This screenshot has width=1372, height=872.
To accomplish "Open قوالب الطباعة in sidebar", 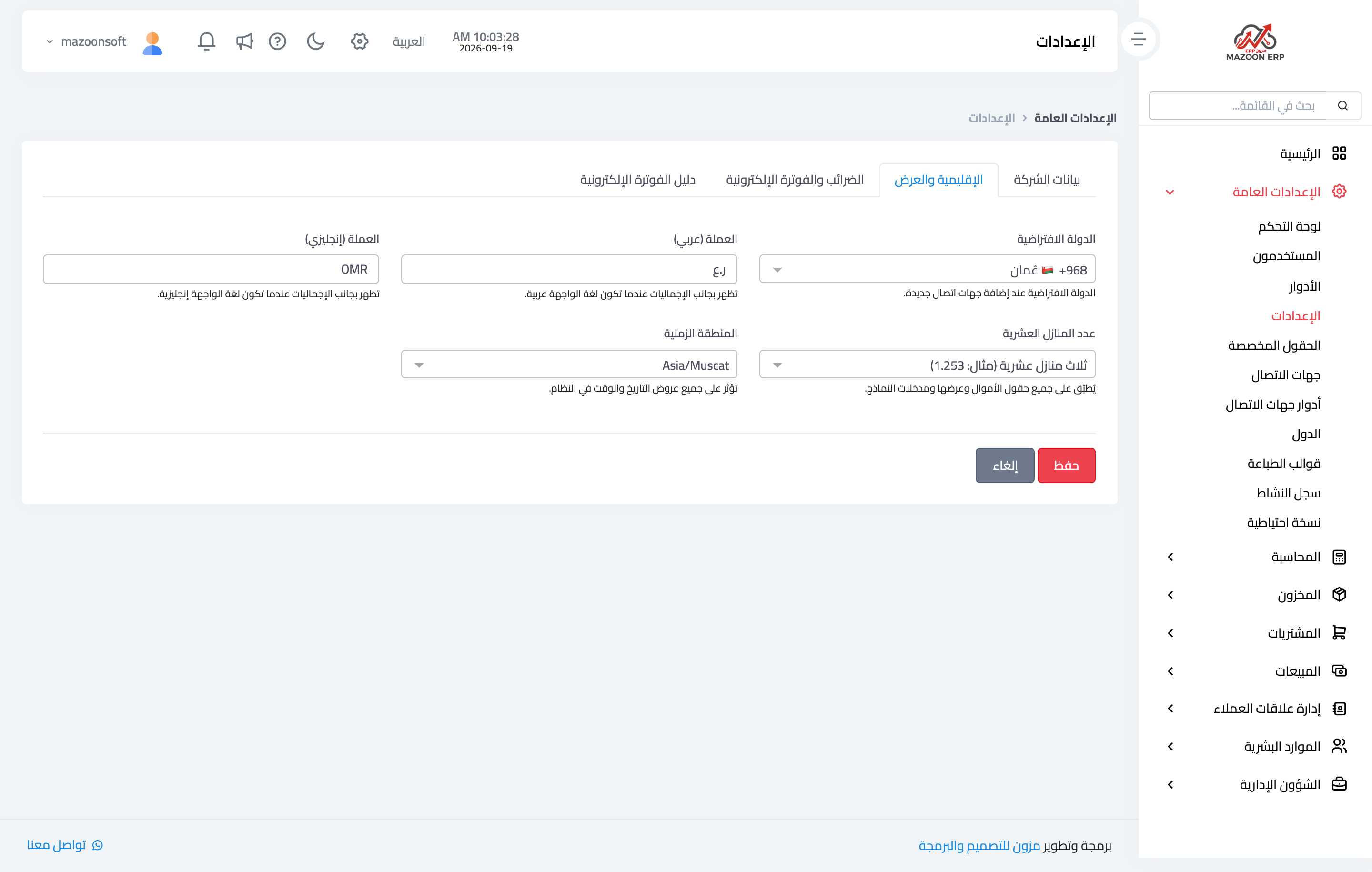I will [x=1284, y=464].
